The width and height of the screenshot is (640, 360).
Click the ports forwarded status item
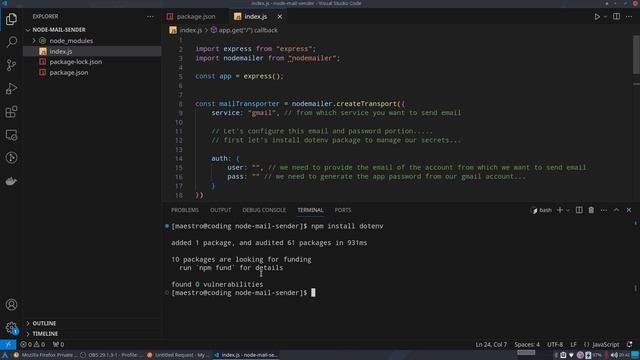point(58,344)
